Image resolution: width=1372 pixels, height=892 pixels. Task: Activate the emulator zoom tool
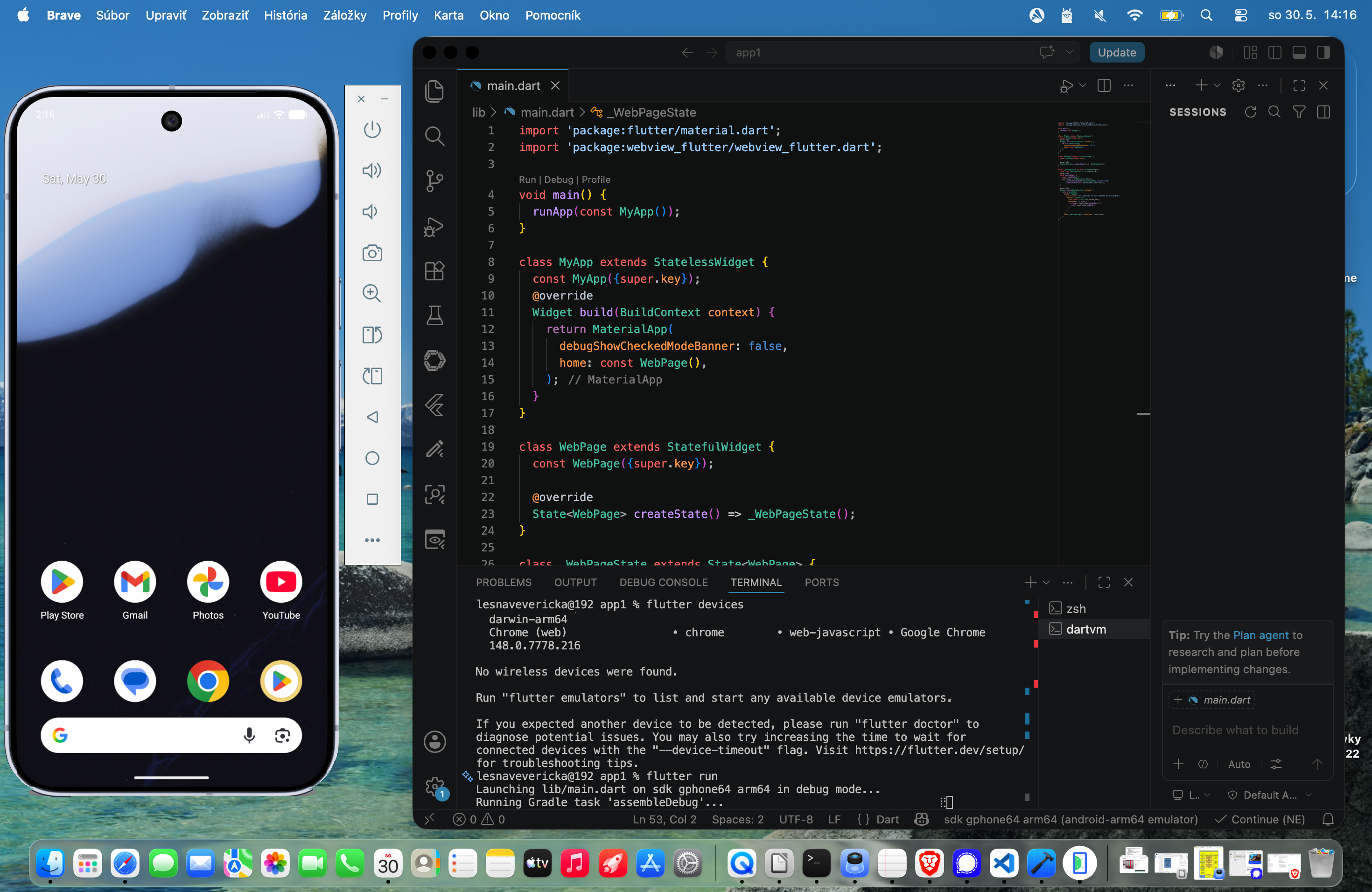372,294
